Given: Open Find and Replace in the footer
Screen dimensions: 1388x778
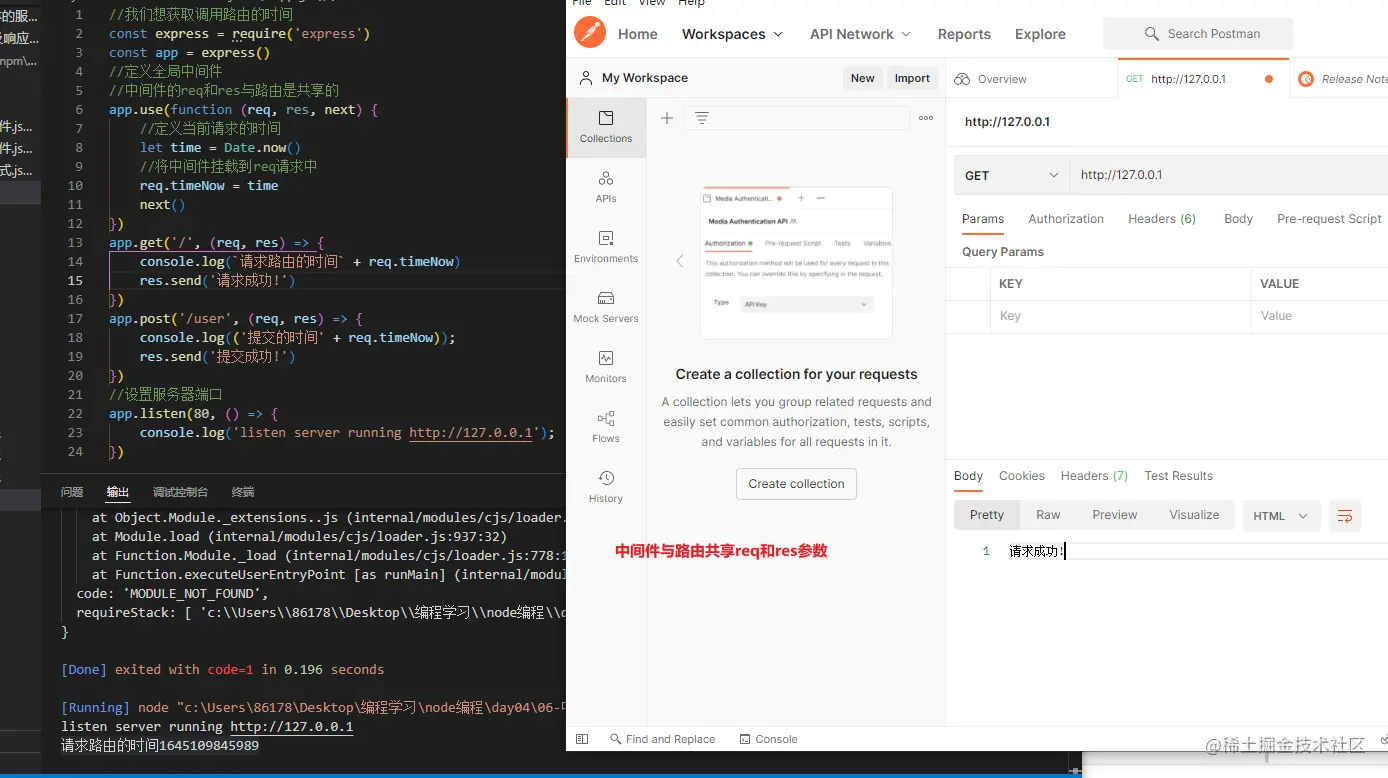Looking at the screenshot, I should pyautogui.click(x=662, y=739).
